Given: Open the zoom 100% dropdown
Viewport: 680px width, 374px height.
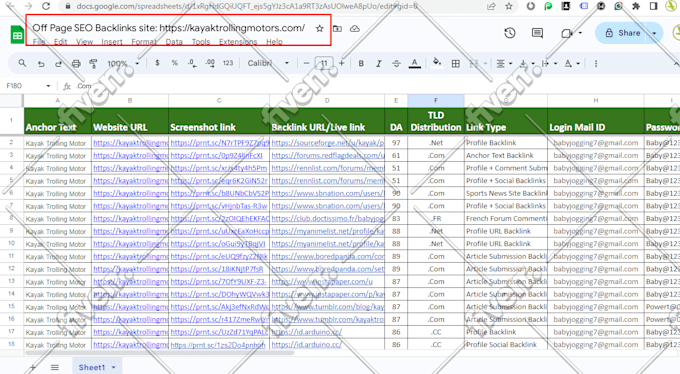Looking at the screenshot, I should pyautogui.click(x=123, y=63).
